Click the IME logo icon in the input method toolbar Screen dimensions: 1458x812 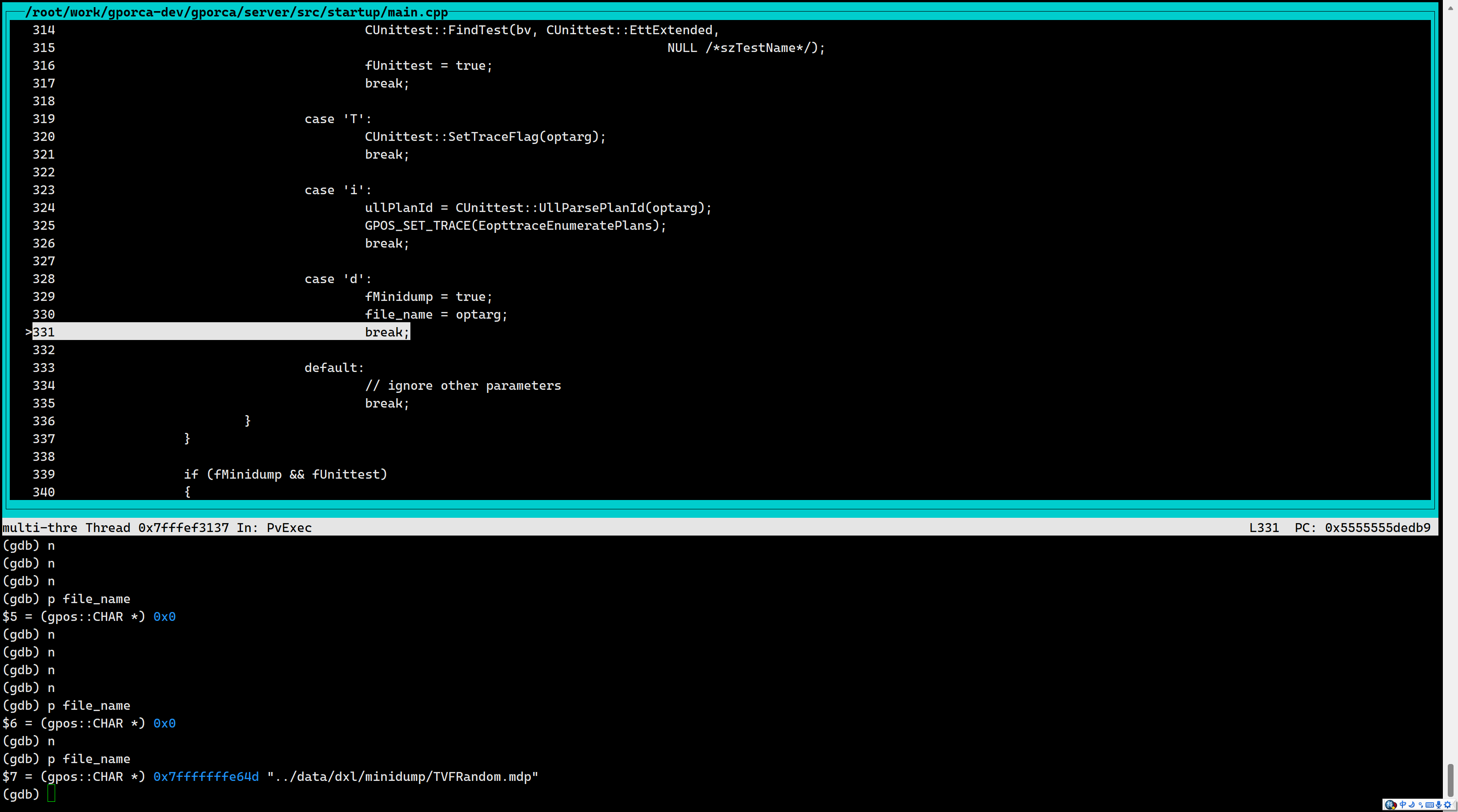coord(1391,804)
